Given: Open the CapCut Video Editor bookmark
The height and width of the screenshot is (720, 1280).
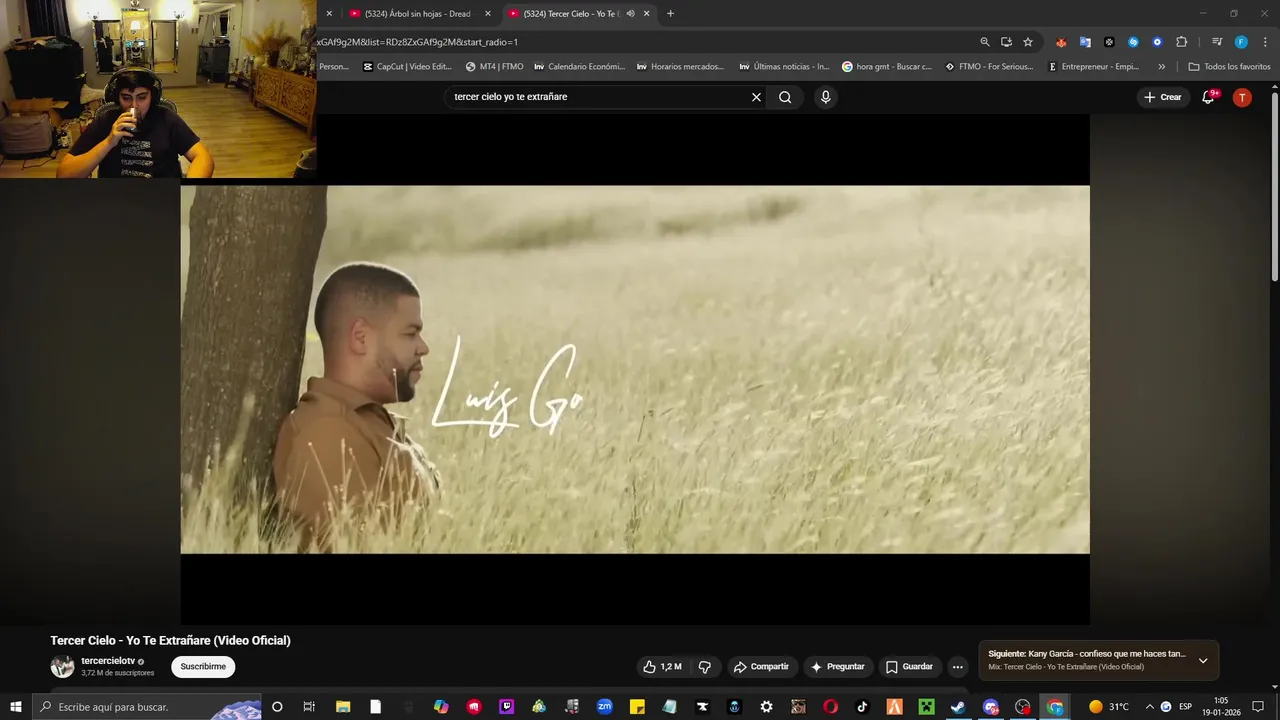Looking at the screenshot, I should coord(407,67).
